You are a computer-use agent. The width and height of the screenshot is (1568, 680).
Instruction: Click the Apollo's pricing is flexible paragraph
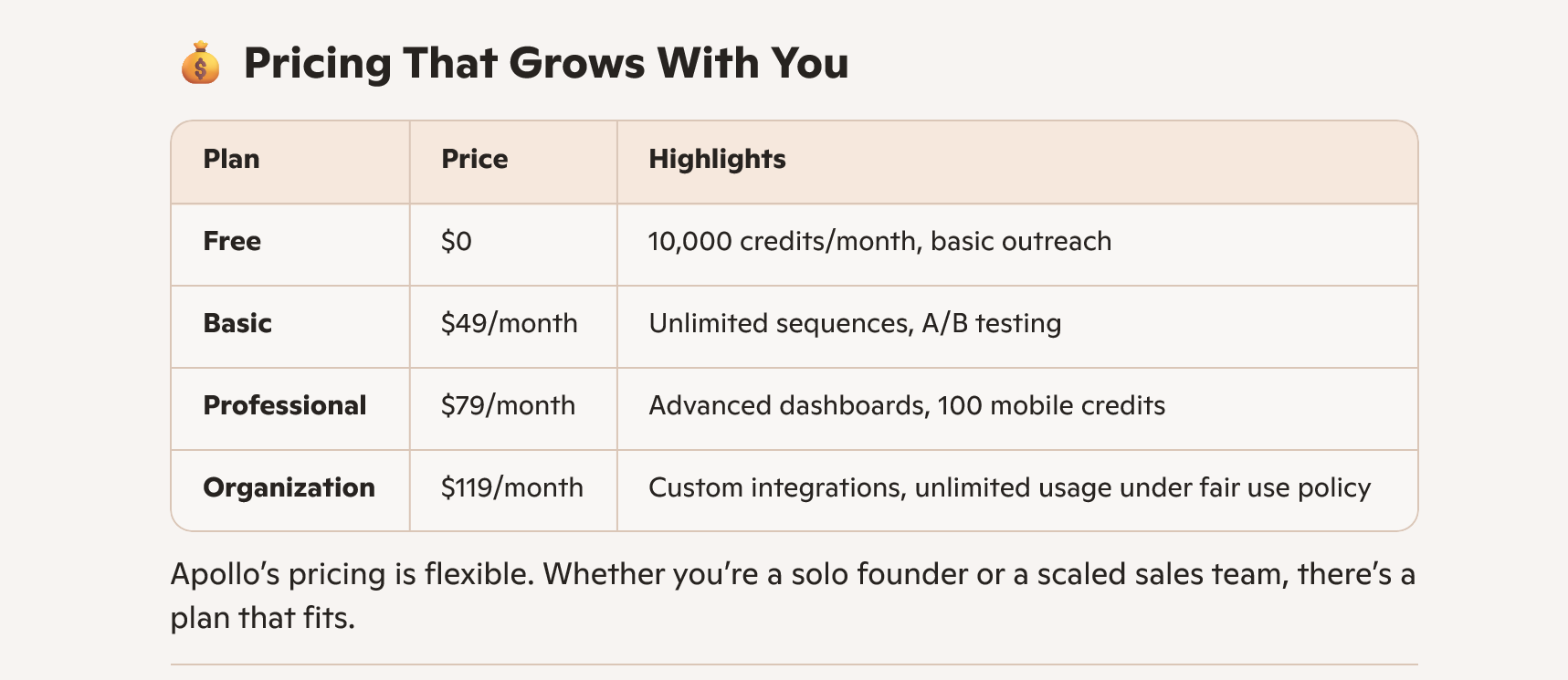[x=792, y=575]
